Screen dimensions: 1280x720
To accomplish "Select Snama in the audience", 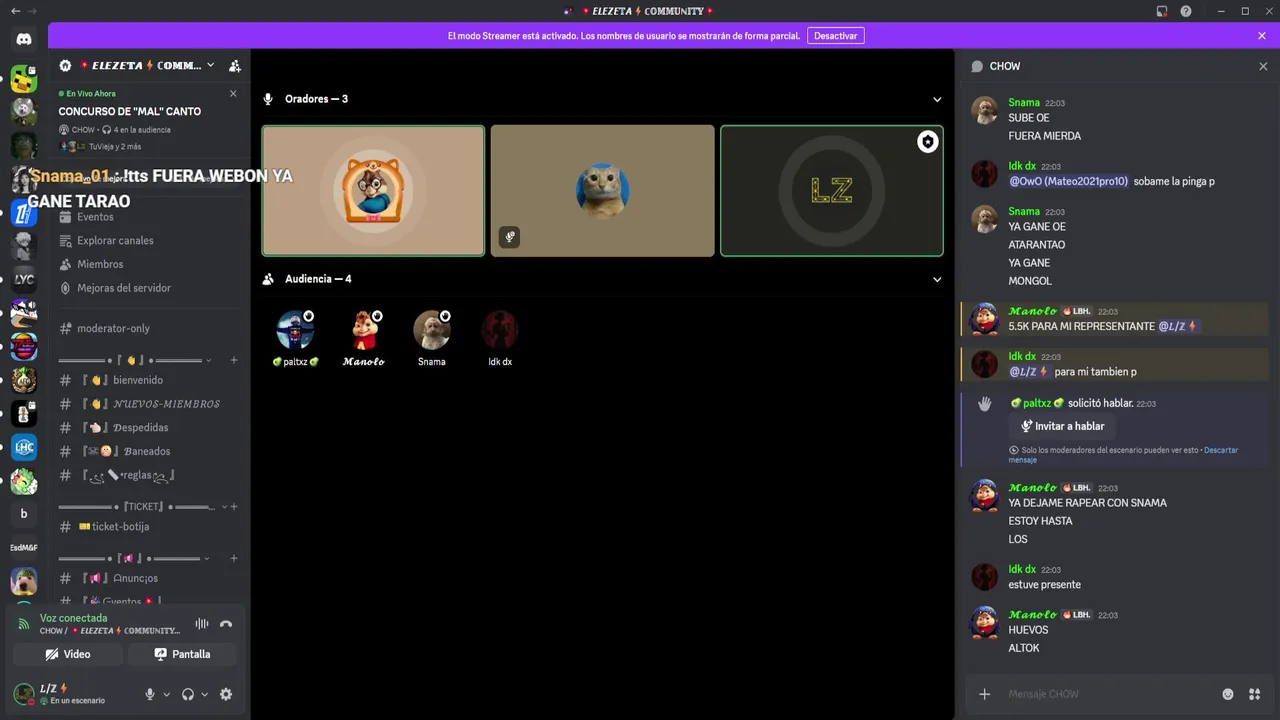I will (432, 338).
